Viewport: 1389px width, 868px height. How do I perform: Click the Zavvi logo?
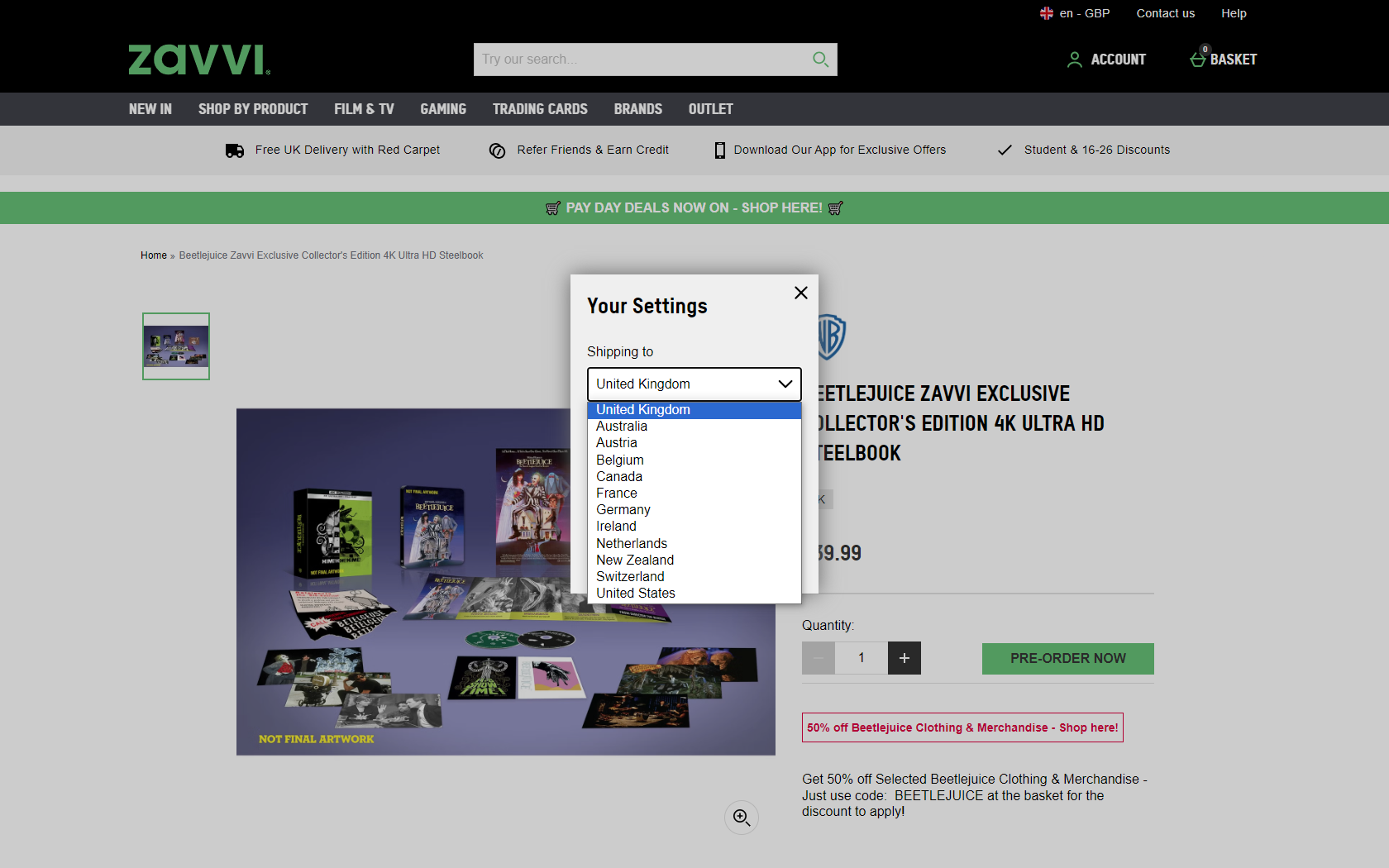(x=199, y=60)
